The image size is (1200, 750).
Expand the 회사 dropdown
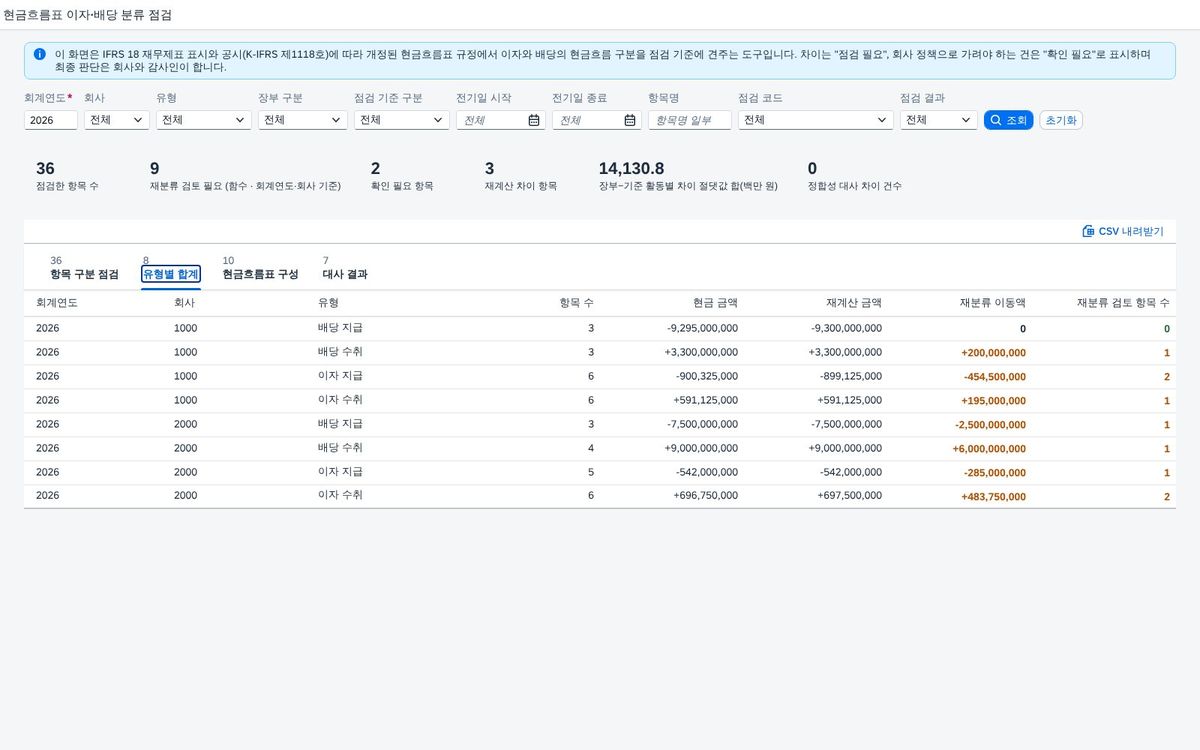coord(117,120)
